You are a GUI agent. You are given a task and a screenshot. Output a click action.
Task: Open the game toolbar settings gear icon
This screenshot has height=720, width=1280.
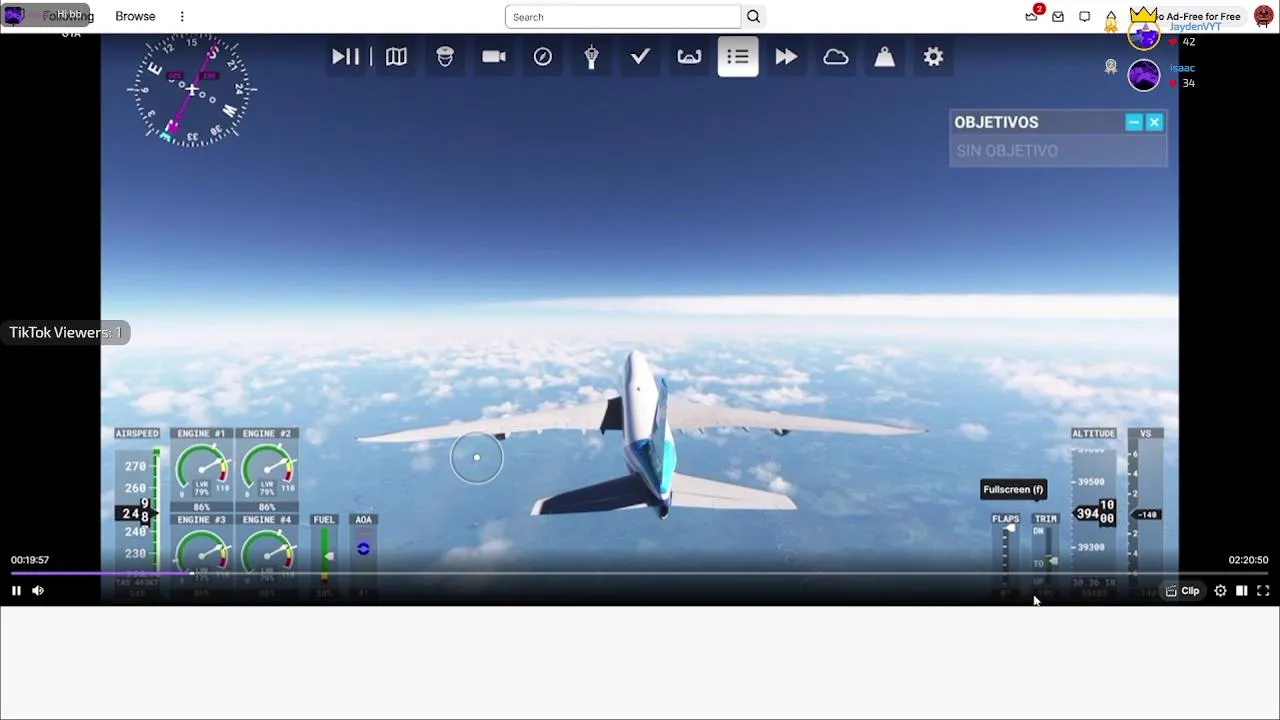pos(933,57)
